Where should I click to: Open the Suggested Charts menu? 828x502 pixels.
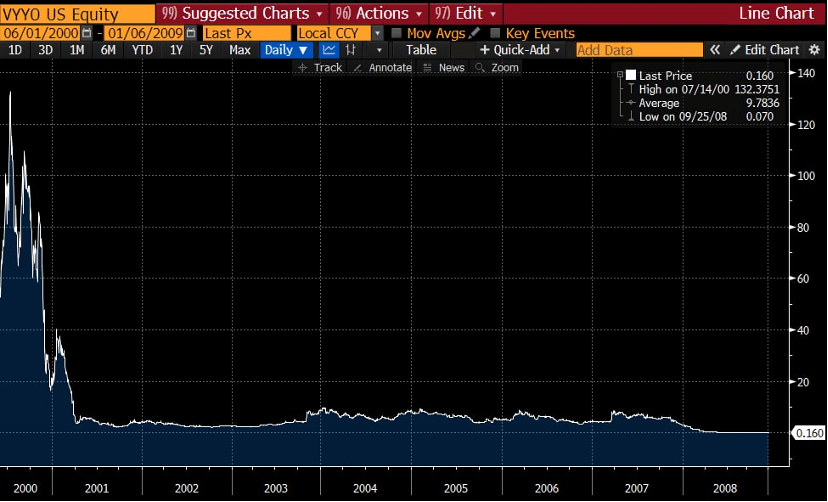coord(241,13)
